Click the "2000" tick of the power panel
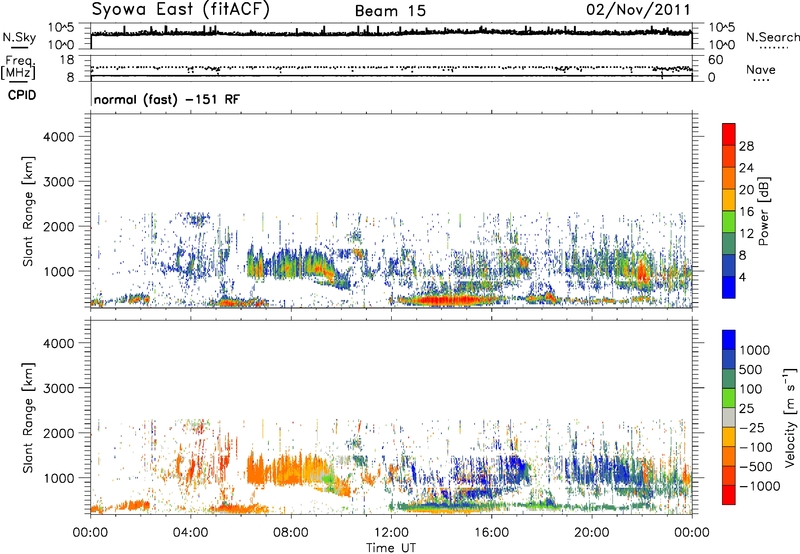800x554 pixels. pos(59,226)
